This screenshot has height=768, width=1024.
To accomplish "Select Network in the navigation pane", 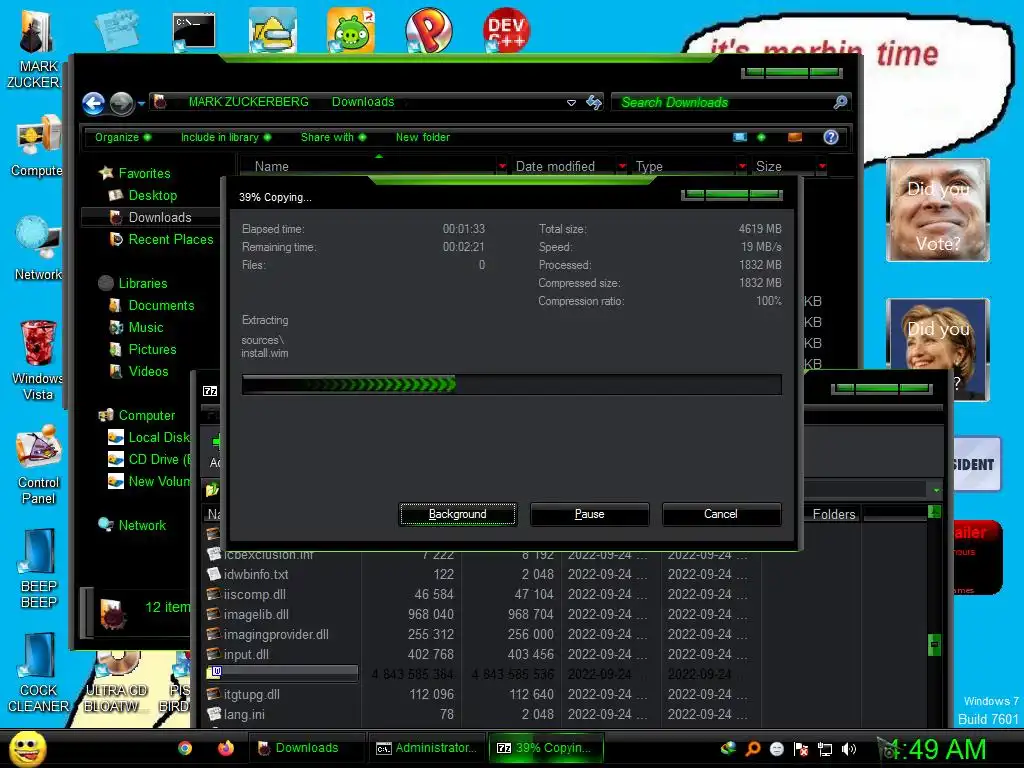I will pos(142,525).
